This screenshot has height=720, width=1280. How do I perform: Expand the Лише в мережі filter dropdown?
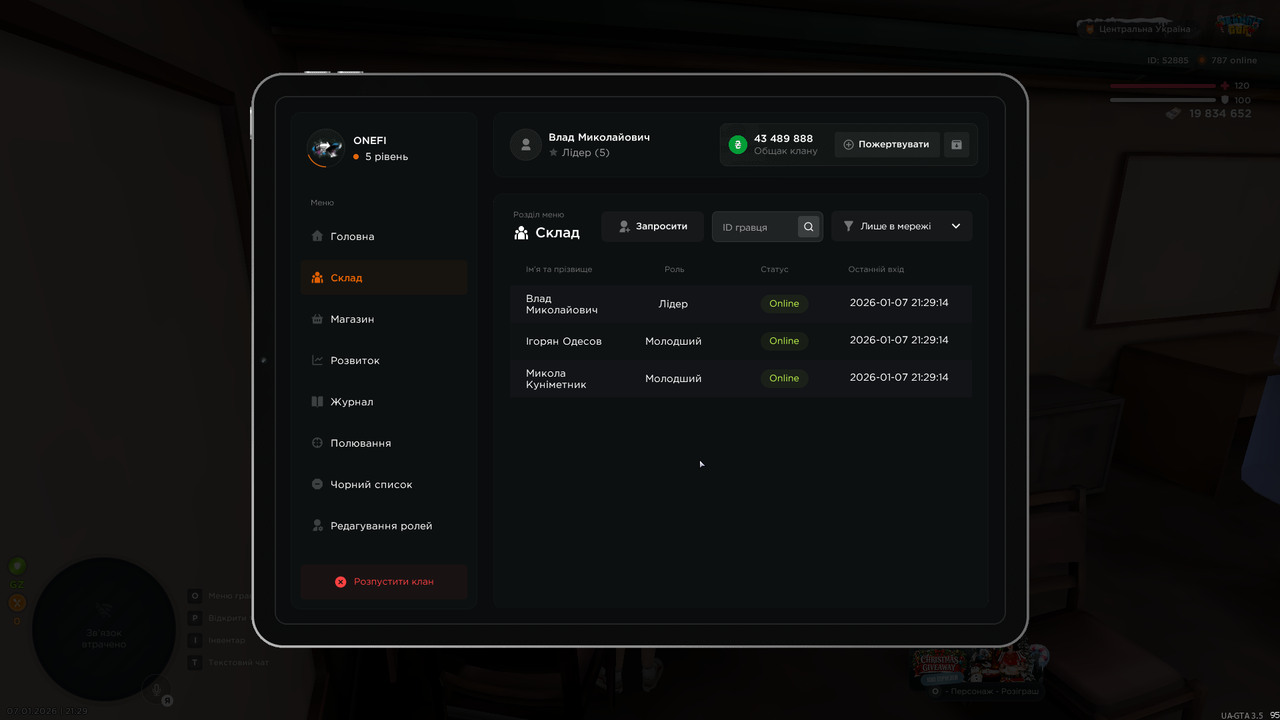coord(902,227)
